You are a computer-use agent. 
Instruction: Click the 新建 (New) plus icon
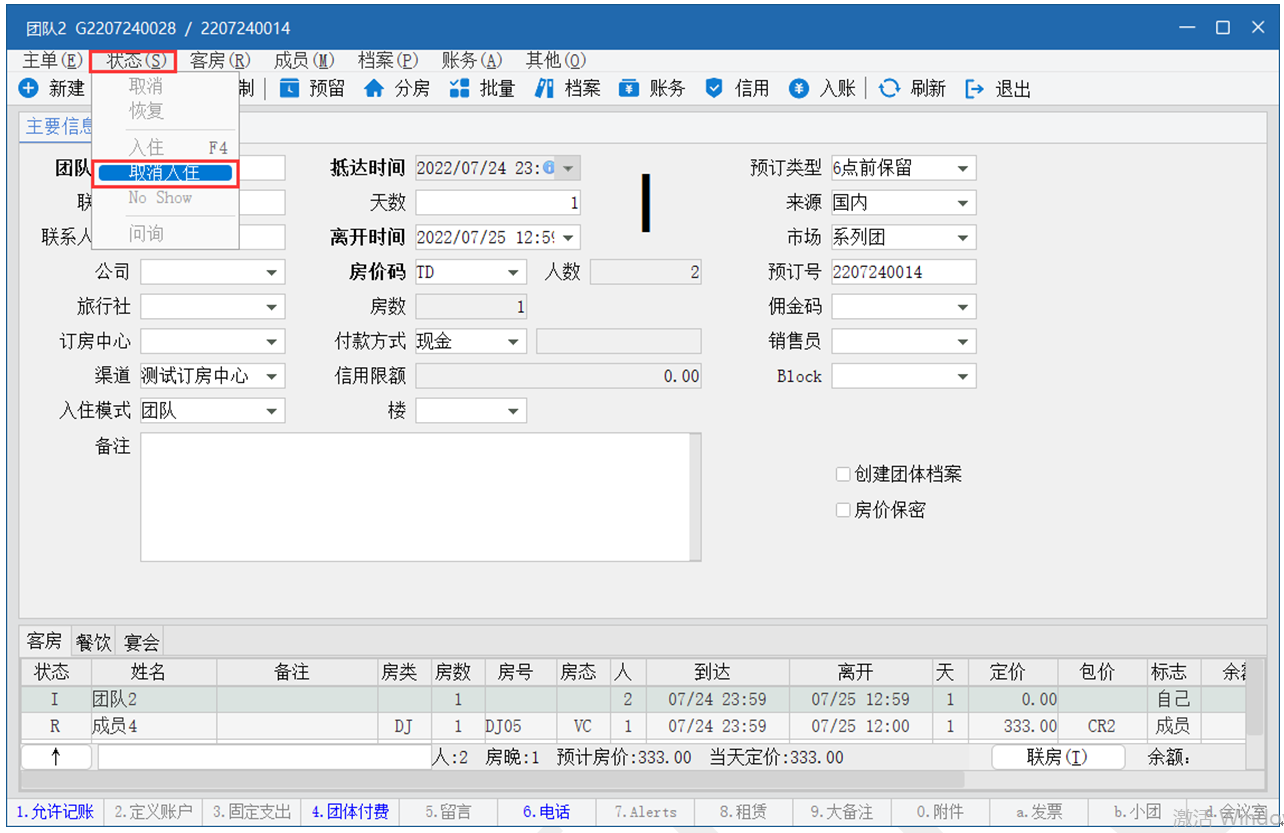click(29, 89)
